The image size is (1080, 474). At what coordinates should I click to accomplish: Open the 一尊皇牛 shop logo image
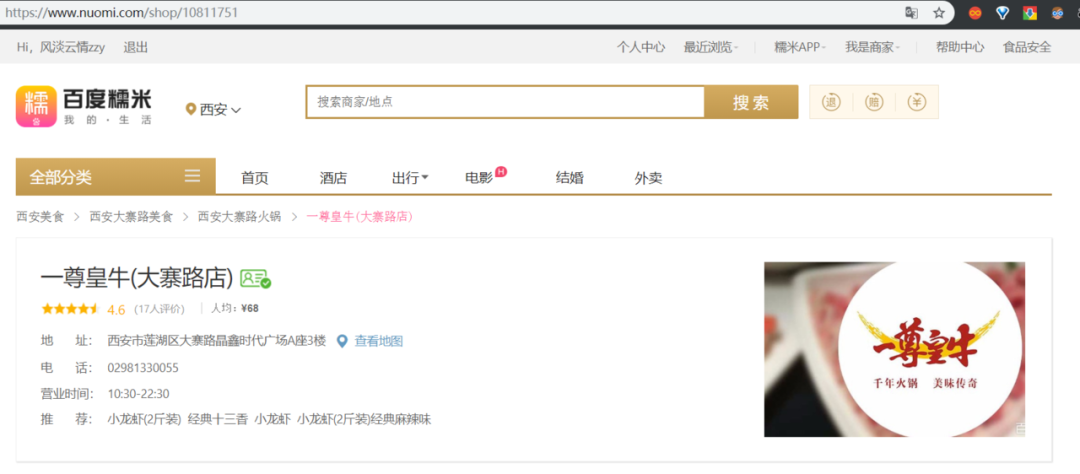pos(894,349)
